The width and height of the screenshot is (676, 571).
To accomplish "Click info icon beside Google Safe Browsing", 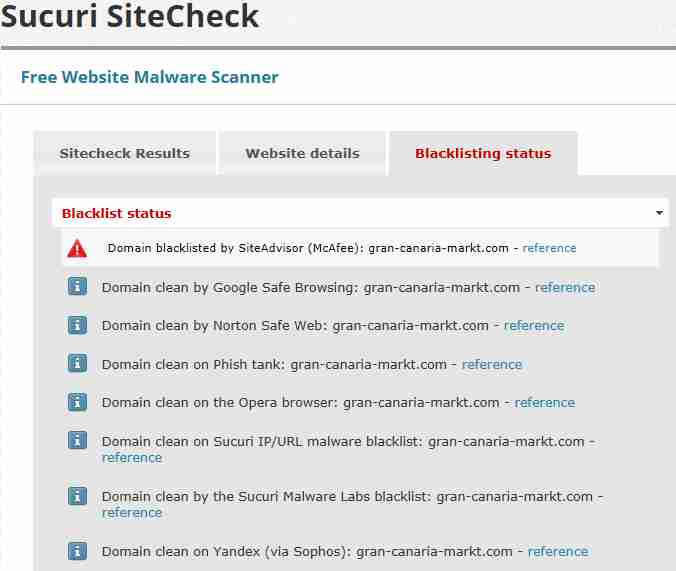I will pyautogui.click(x=77, y=287).
